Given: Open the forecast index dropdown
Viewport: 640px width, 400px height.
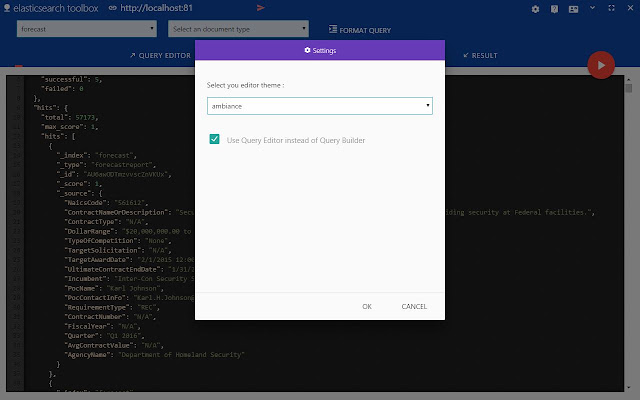Looking at the screenshot, I should tap(87, 29).
